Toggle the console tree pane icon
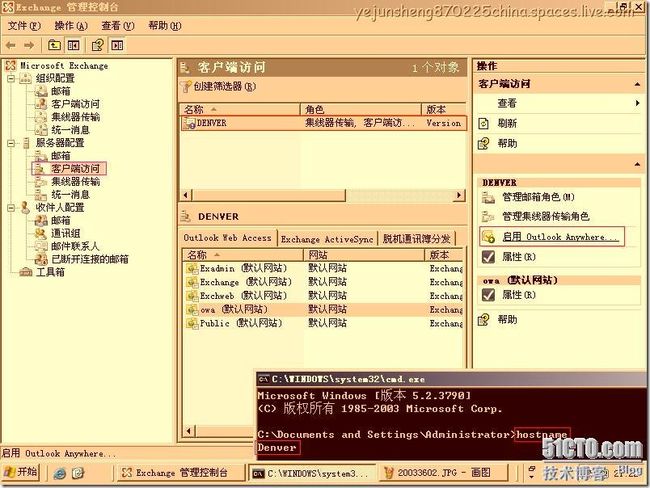This screenshot has width=650, height=488. 73,45
